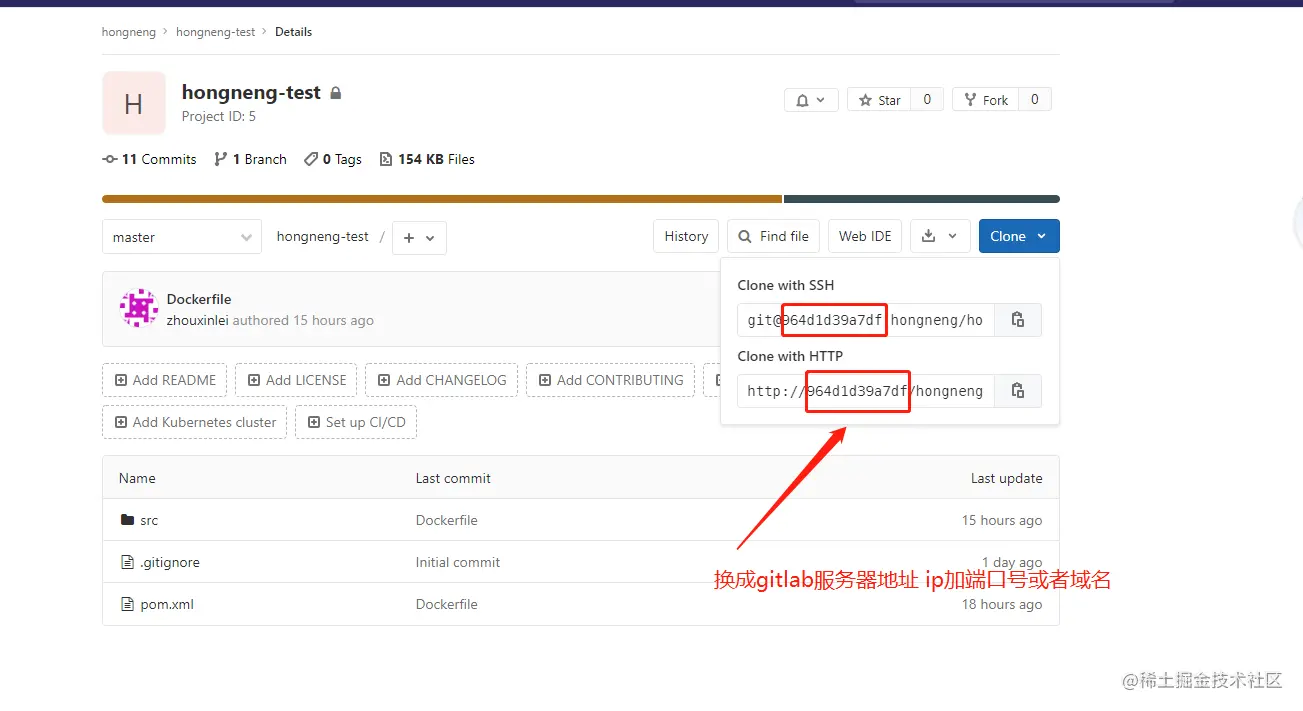Click the src folder icon
1303x711 pixels.
tap(127, 520)
